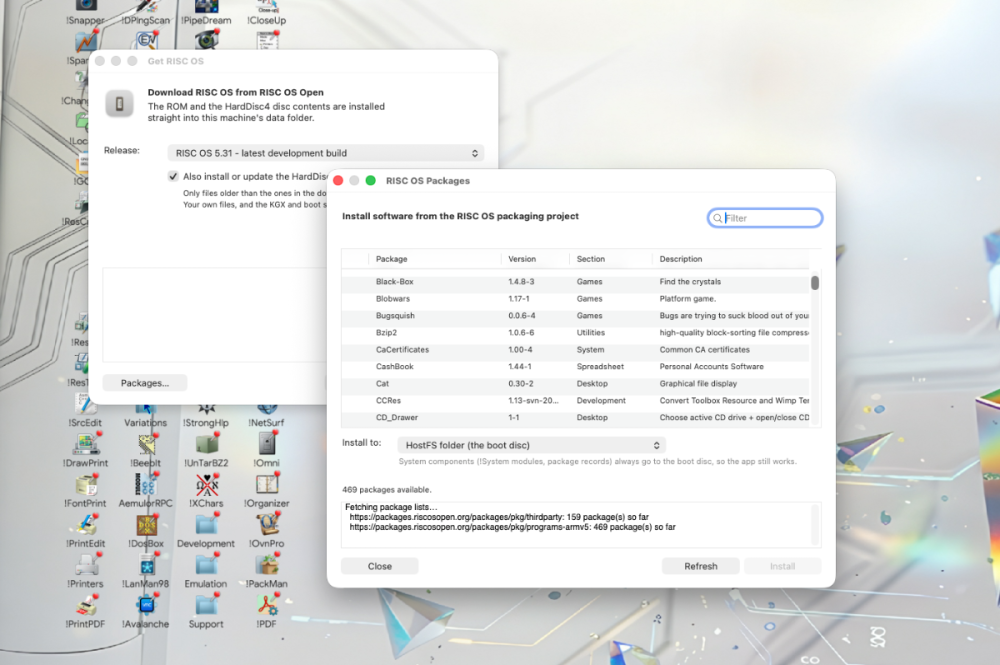
Task: Open the !PrintEdit icon
Action: point(85,525)
